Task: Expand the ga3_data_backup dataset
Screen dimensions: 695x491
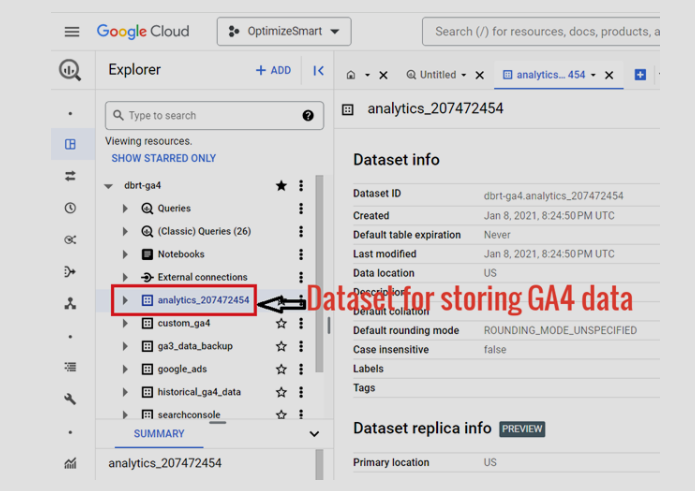Action: [125, 346]
